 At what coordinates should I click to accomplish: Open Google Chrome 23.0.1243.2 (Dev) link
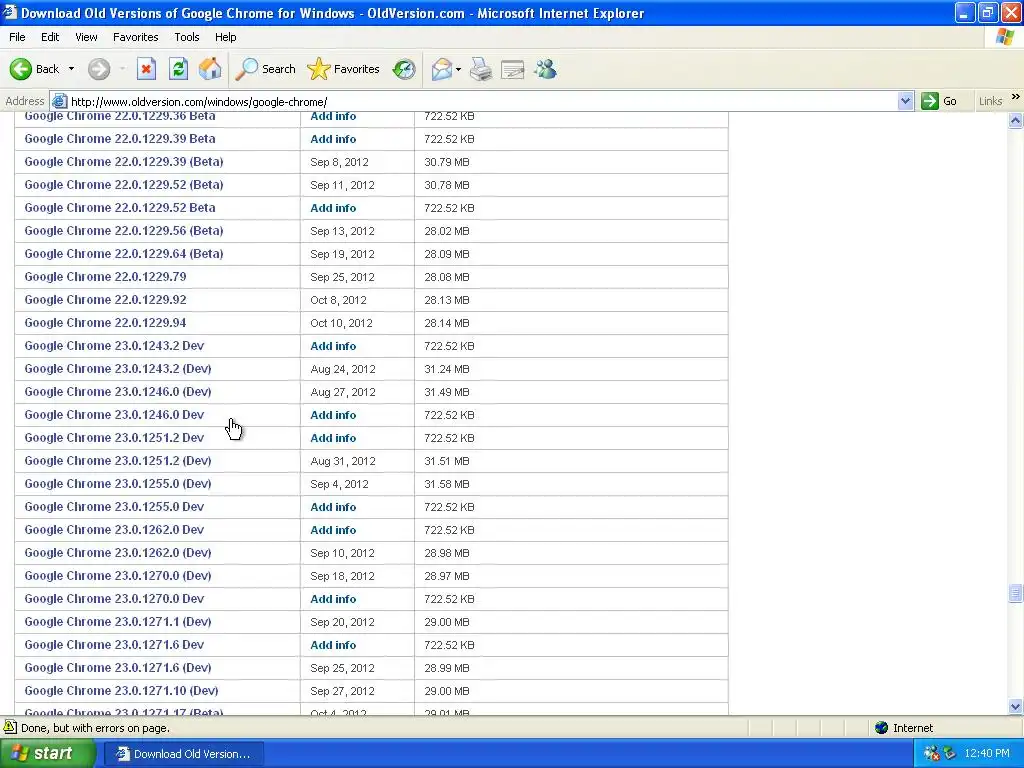pyautogui.click(x=118, y=369)
